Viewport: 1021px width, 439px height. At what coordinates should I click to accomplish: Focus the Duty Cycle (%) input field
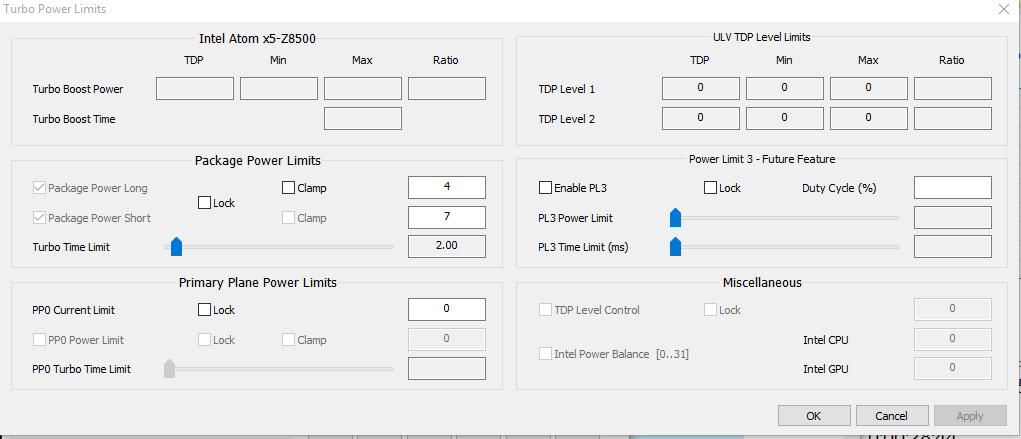(953, 188)
